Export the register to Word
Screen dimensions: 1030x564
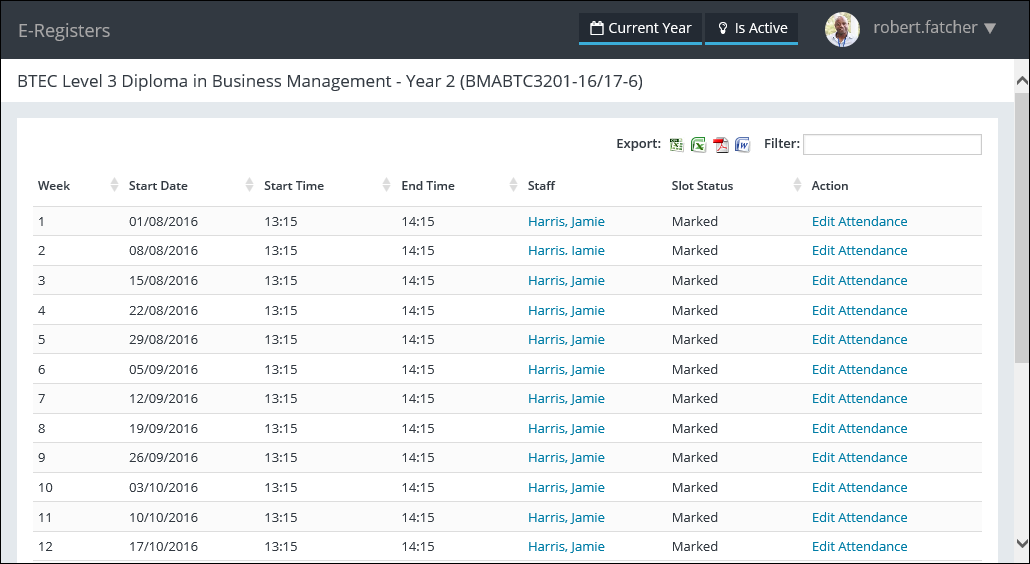[x=742, y=145]
